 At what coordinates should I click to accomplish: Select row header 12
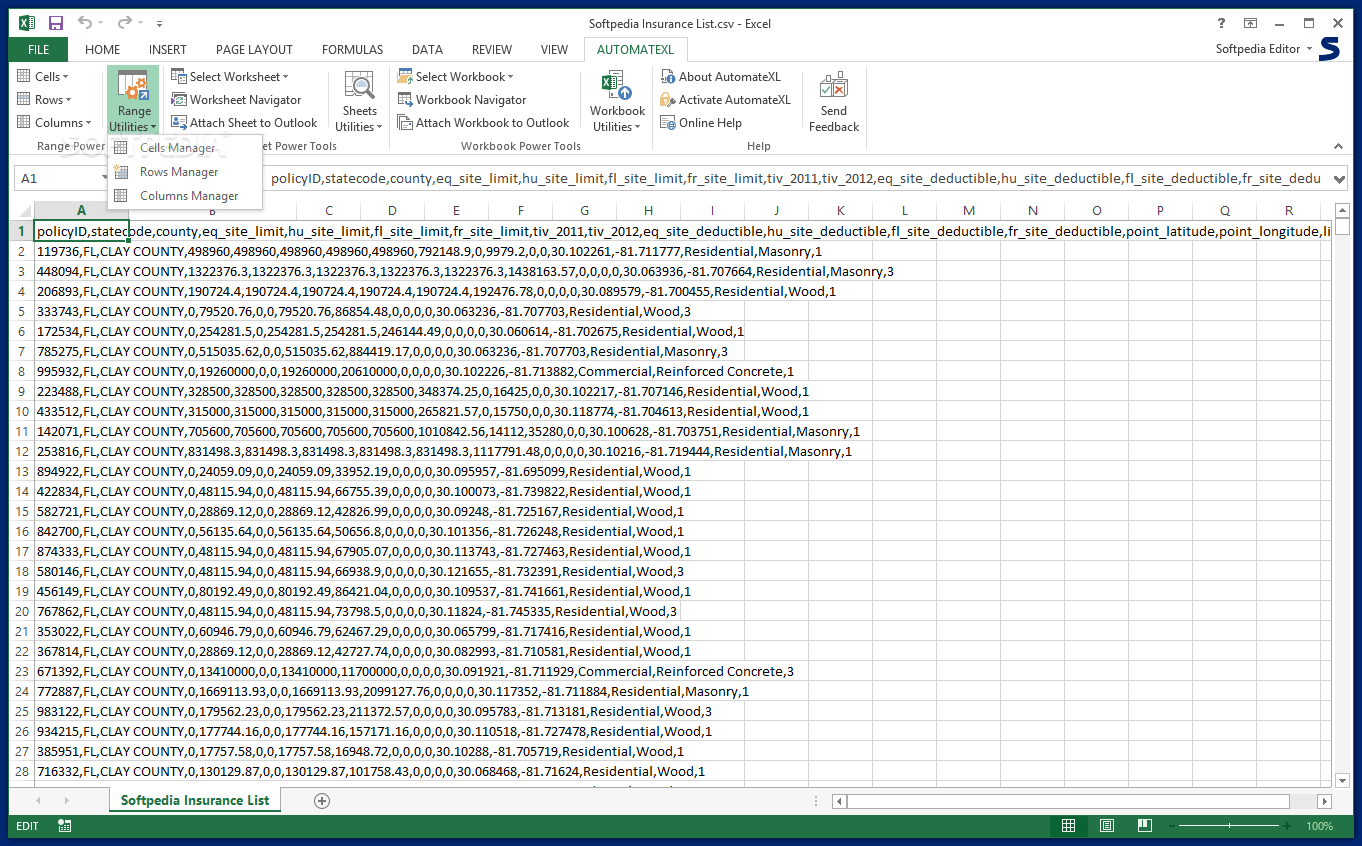point(22,451)
